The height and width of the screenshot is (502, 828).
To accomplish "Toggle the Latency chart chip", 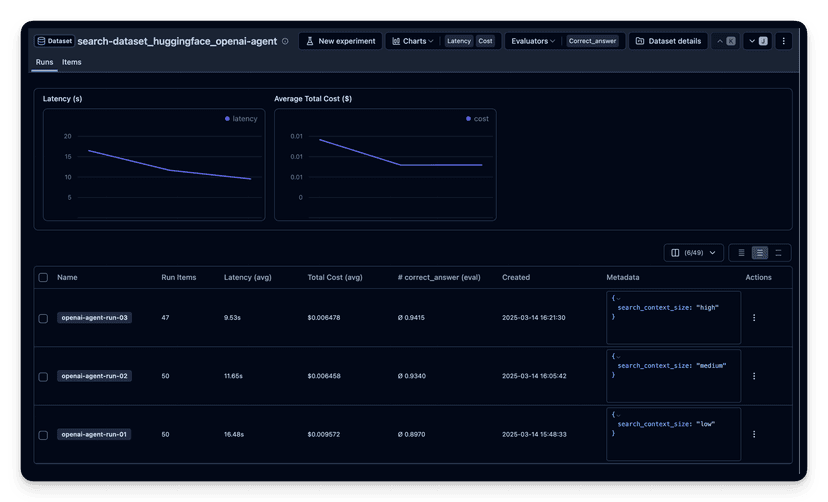I will pyautogui.click(x=458, y=41).
